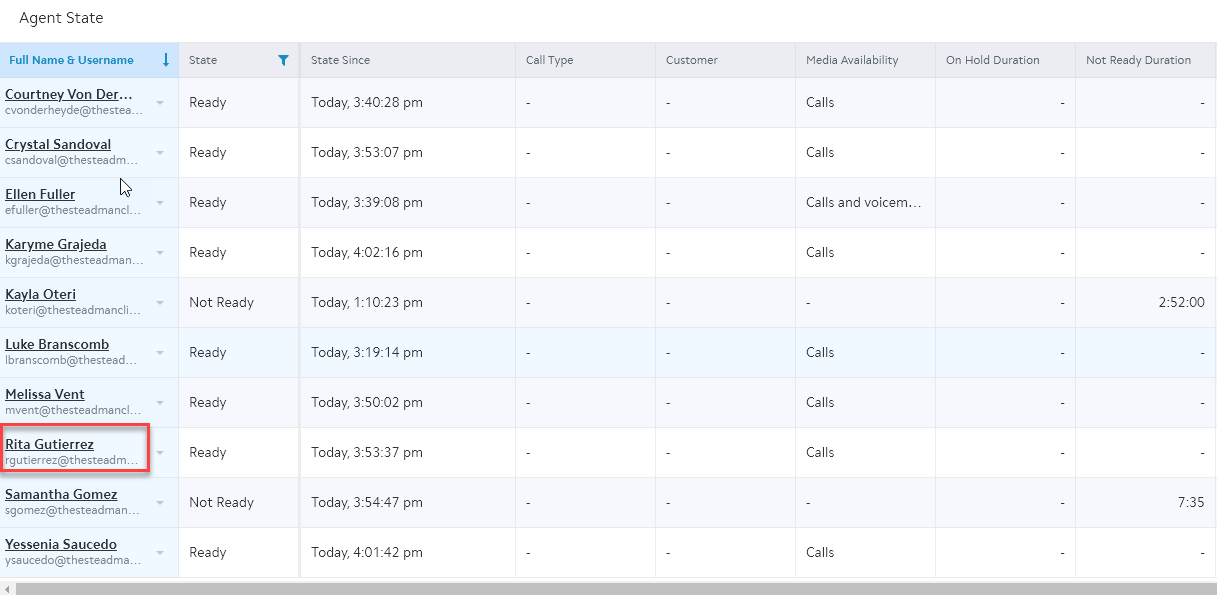The width and height of the screenshot is (1217, 595).
Task: Click the Not Ready Duration header
Action: point(1138,60)
